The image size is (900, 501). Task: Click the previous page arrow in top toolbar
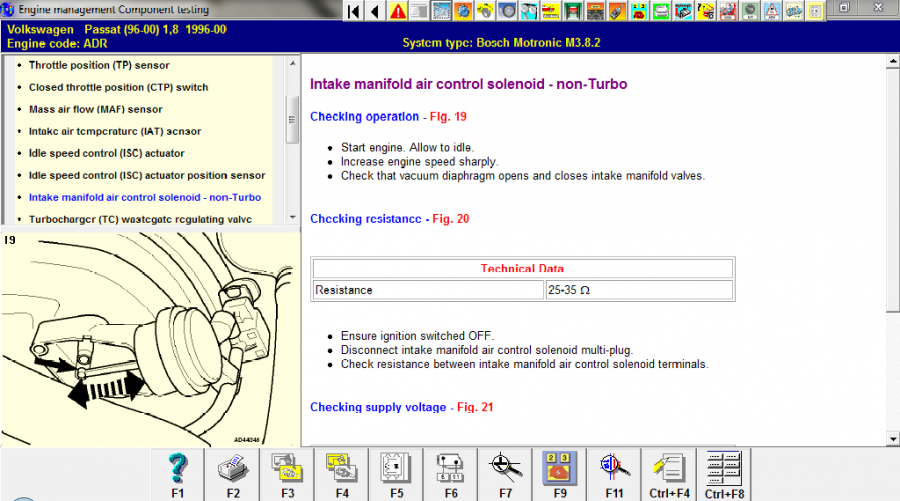(x=375, y=11)
